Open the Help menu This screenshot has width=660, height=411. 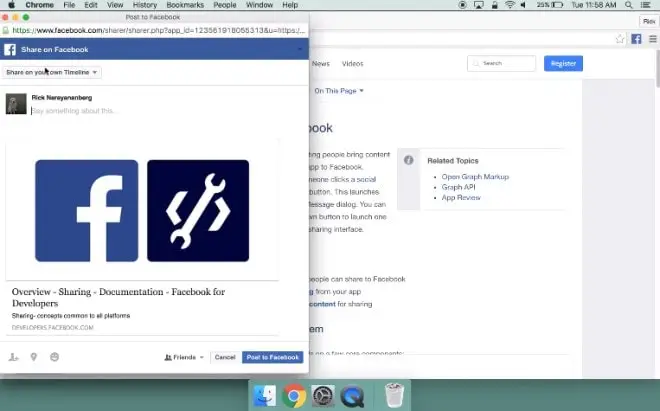[290, 5]
